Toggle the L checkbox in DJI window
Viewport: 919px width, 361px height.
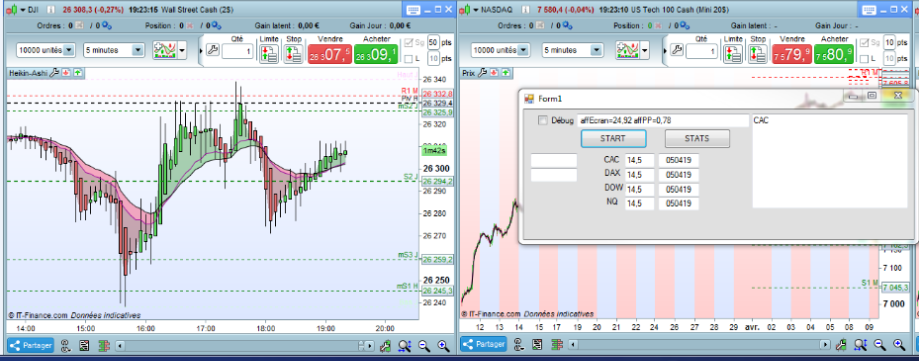click(409, 59)
